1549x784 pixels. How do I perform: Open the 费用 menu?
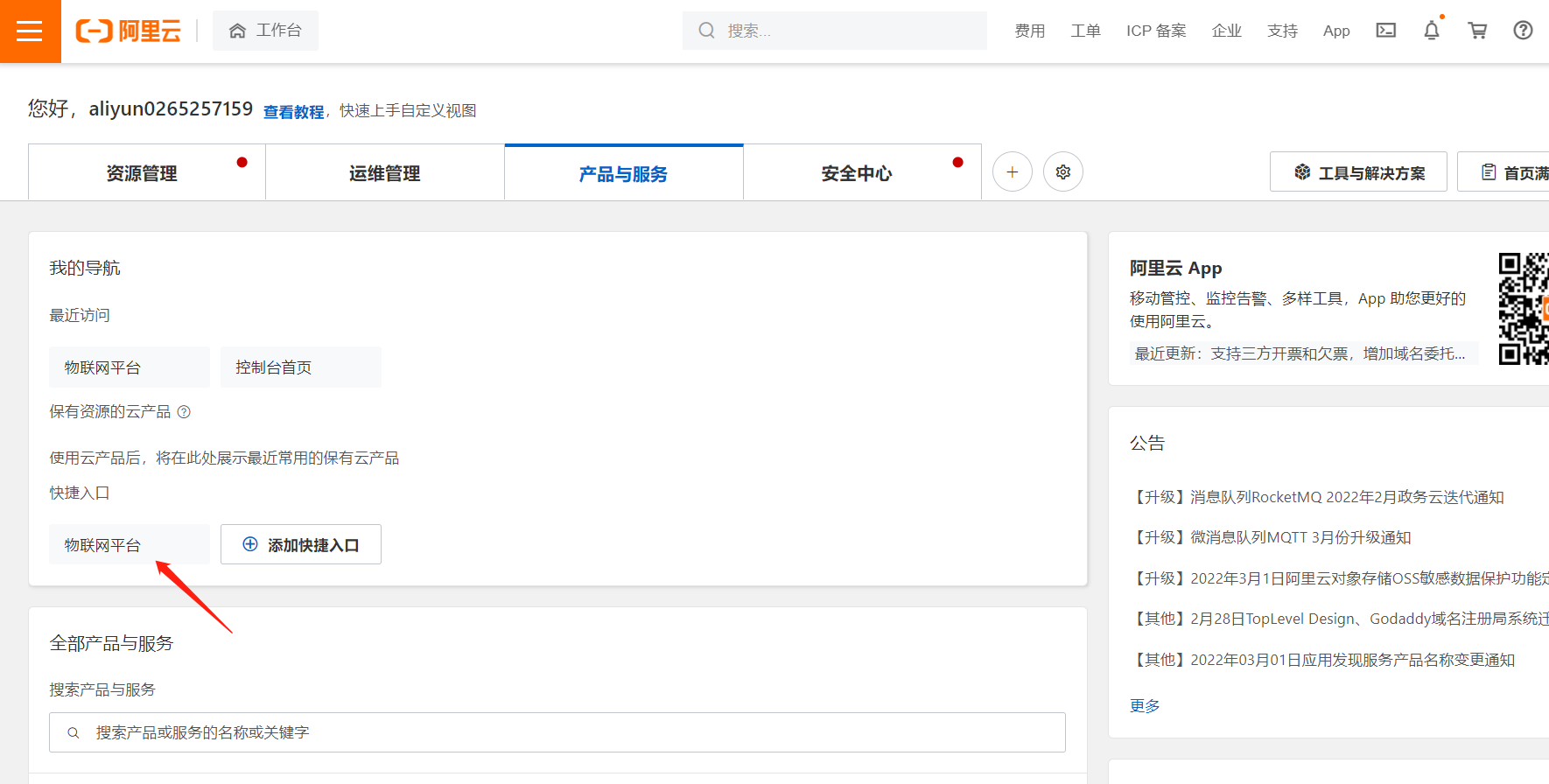pyautogui.click(x=1030, y=31)
